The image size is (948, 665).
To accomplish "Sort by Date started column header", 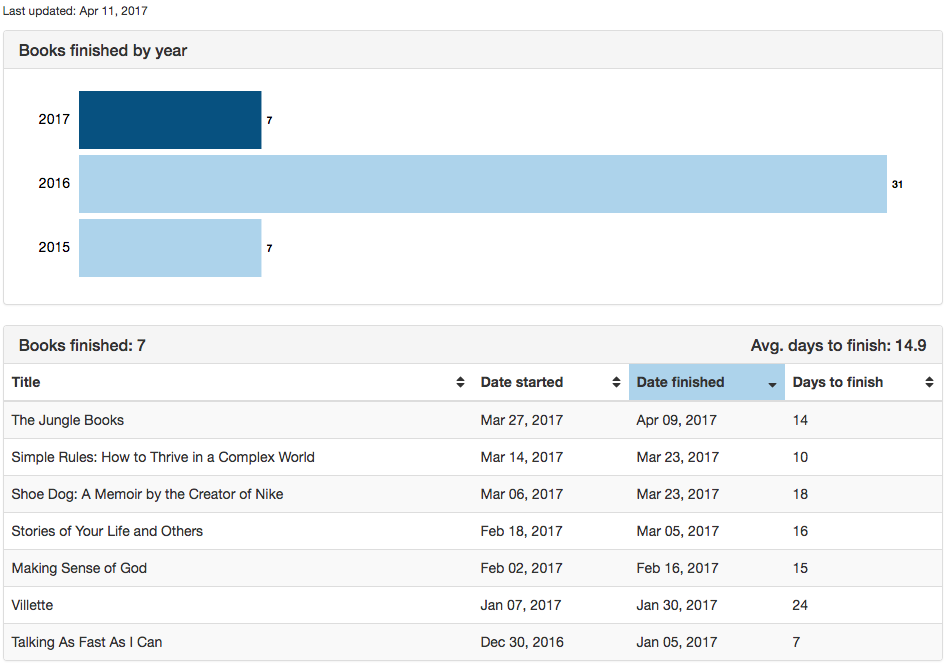I will (x=521, y=382).
